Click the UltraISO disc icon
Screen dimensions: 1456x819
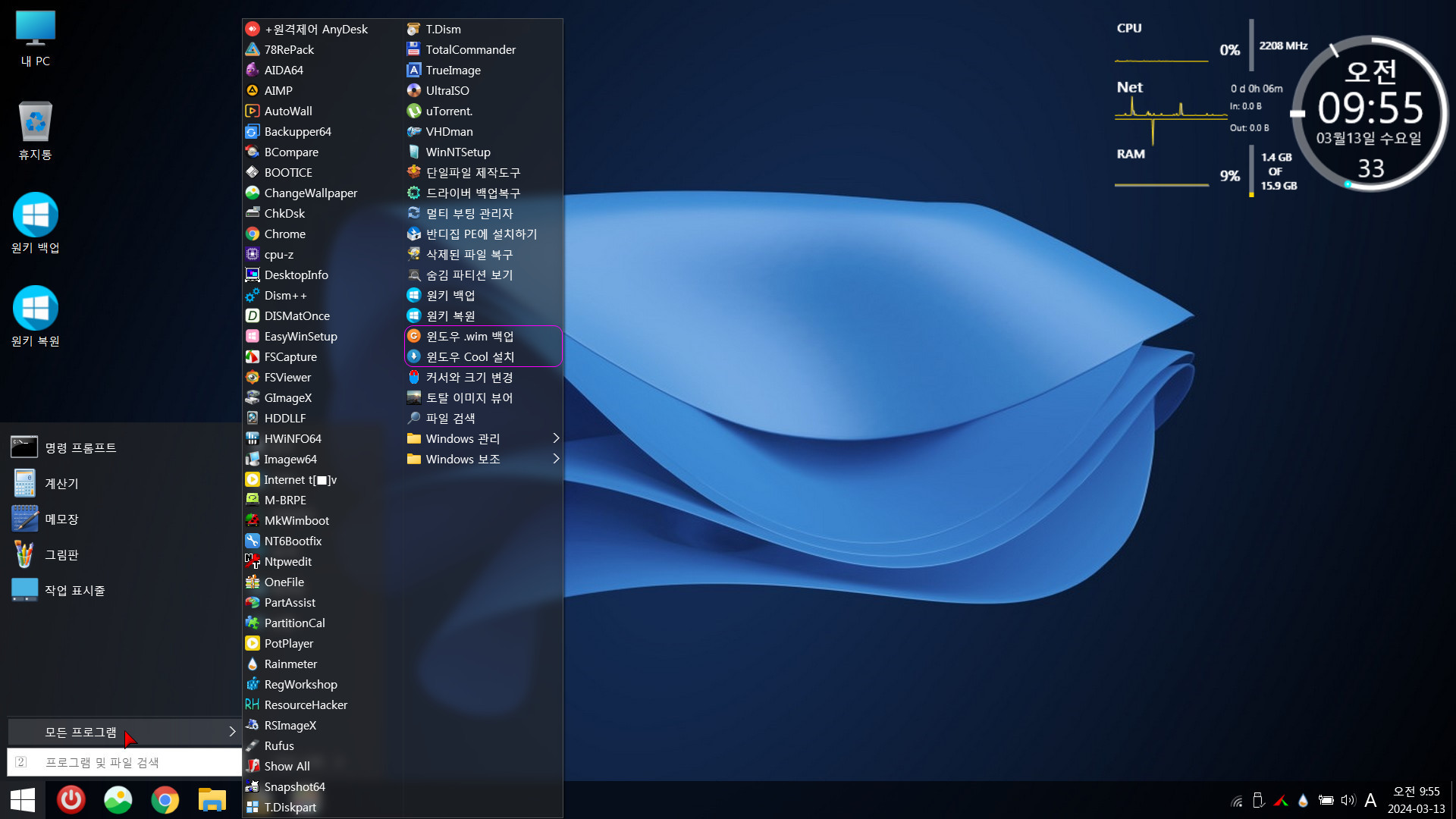pos(414,90)
